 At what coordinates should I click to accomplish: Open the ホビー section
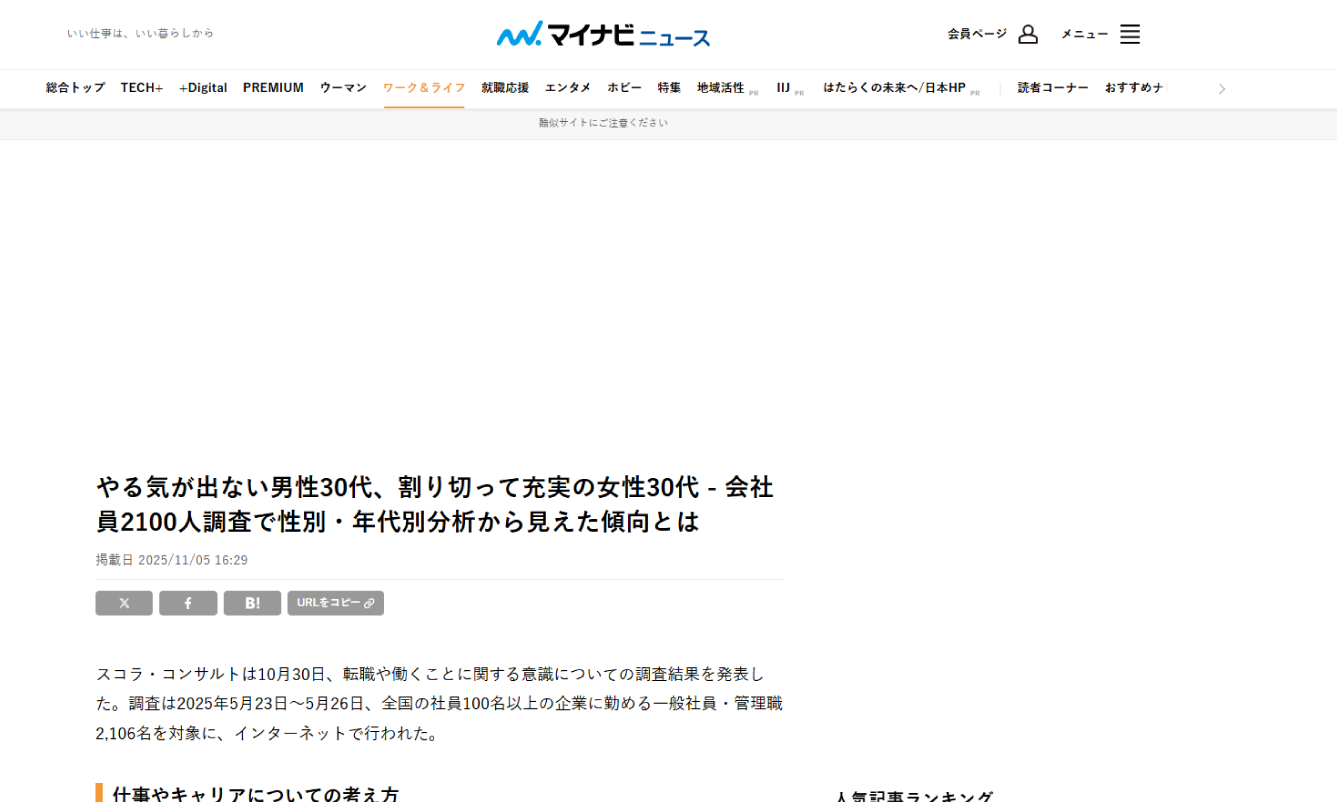click(x=624, y=88)
